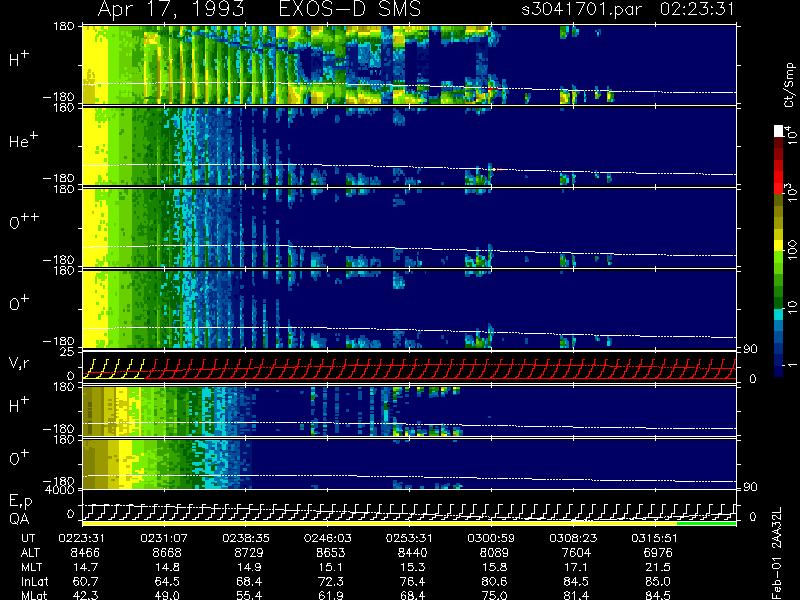
Task: Click altitude value '8089'
Action: coord(494,553)
